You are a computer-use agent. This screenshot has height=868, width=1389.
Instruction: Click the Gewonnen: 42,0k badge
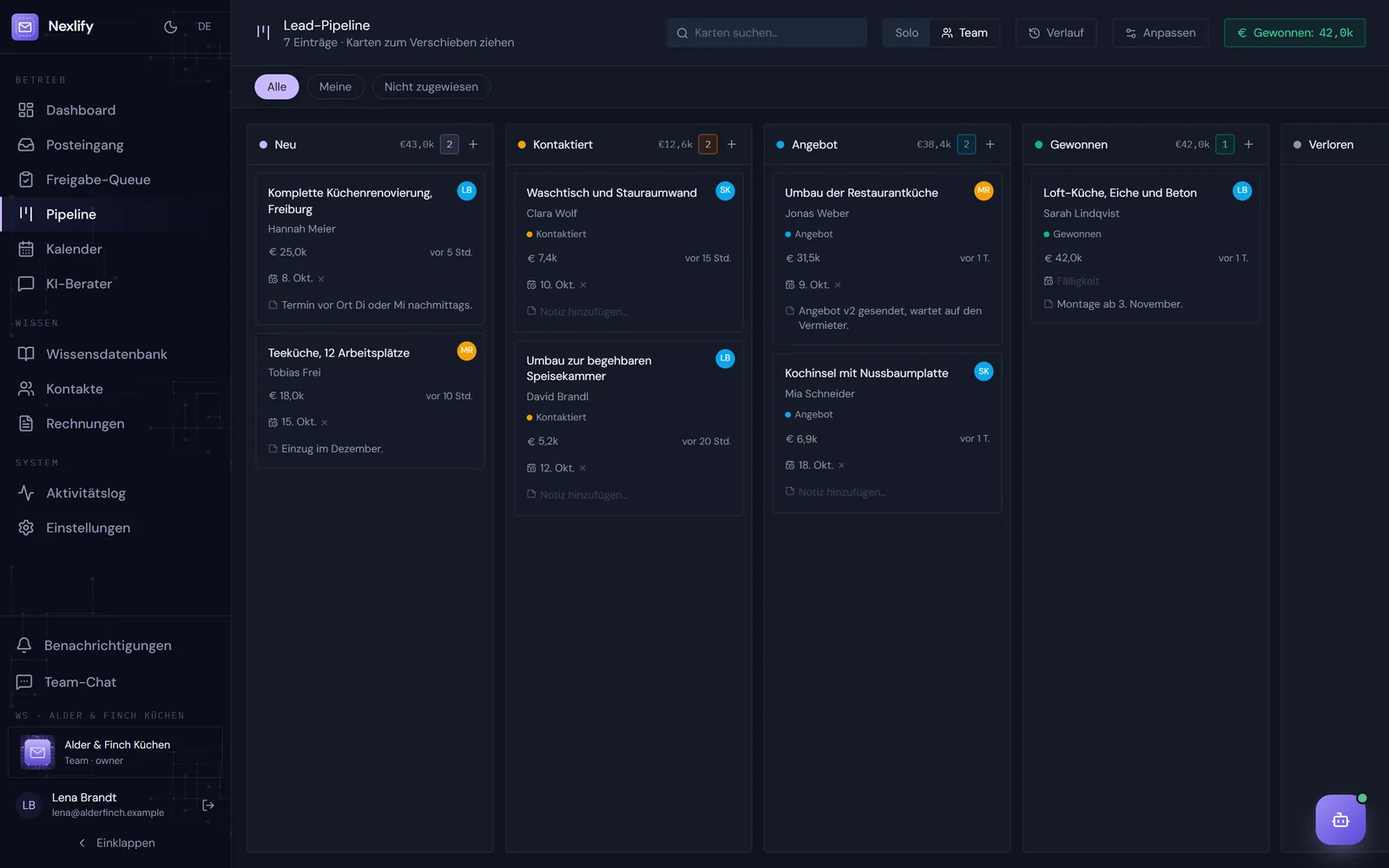[1294, 33]
